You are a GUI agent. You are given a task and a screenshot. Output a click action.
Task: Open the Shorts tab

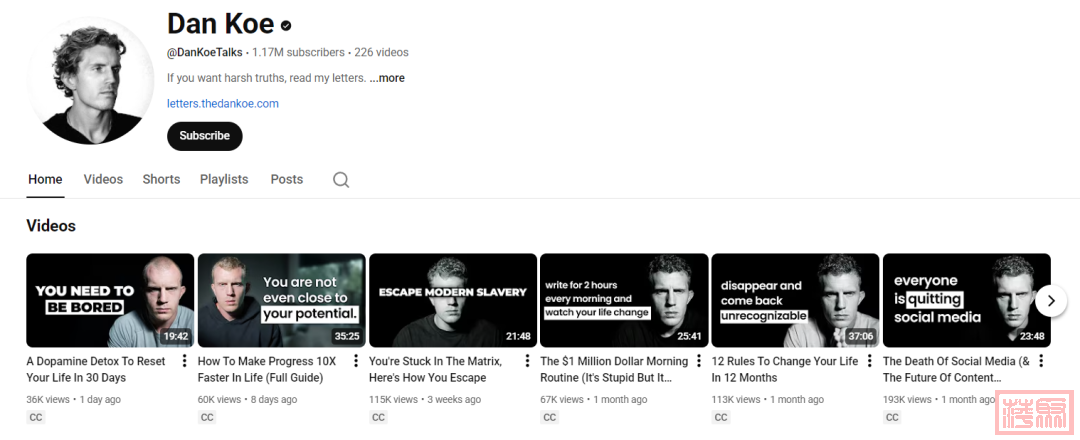pos(161,180)
